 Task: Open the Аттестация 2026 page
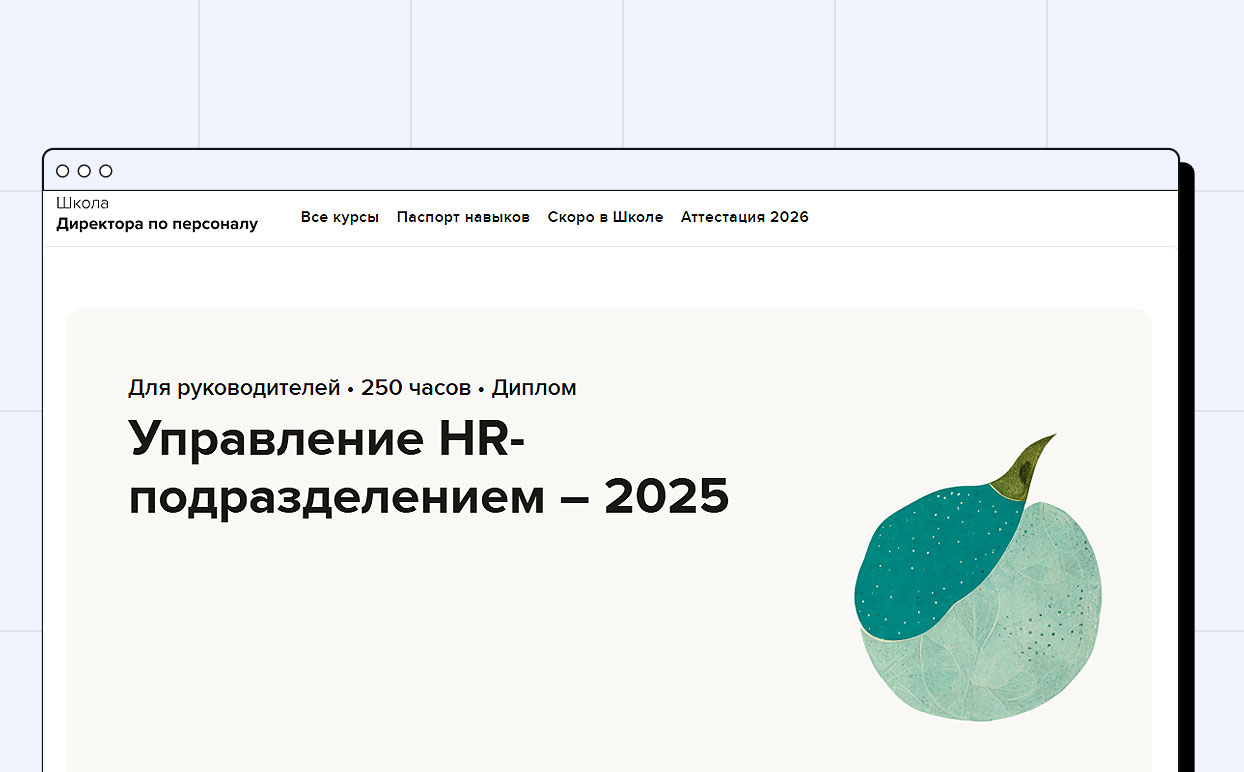pyautogui.click(x=744, y=217)
